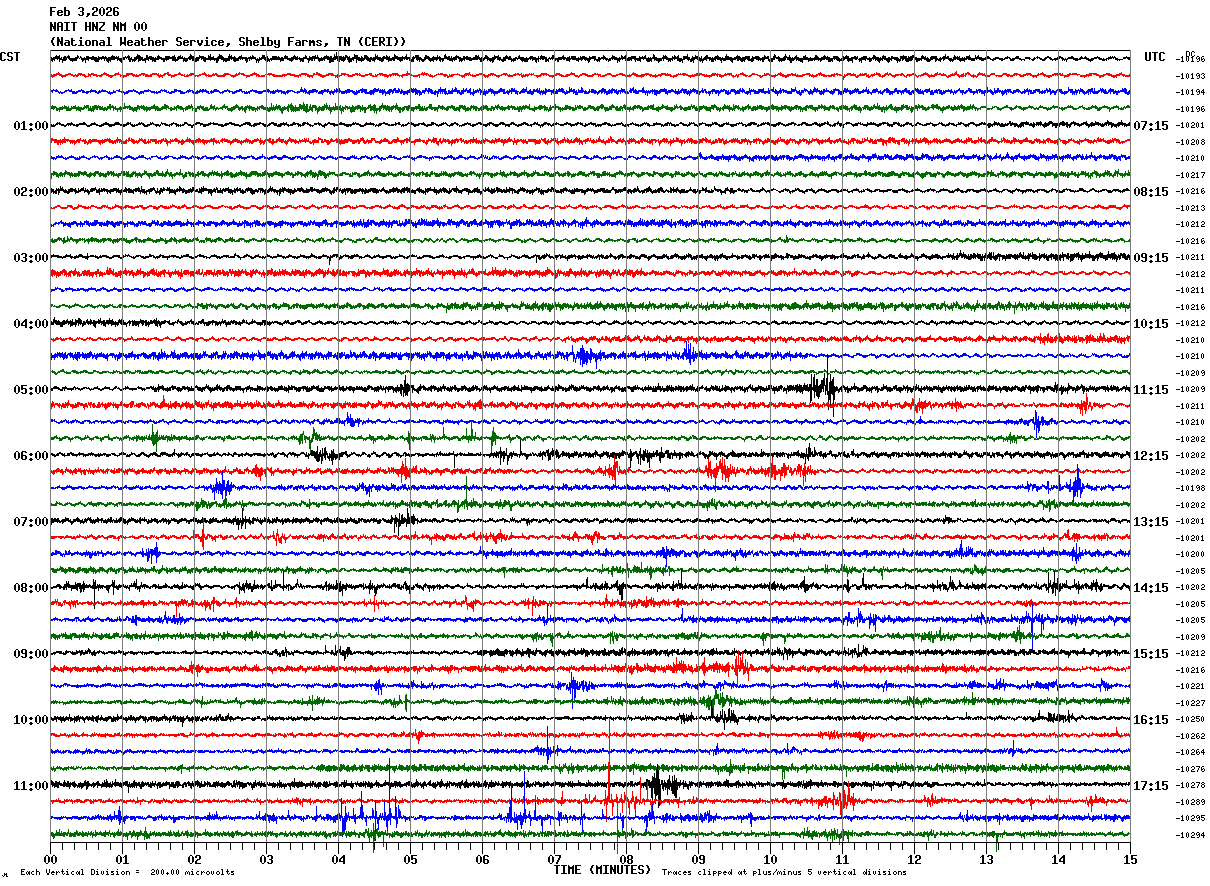Click the DC offset value -10227

(x=1191, y=703)
